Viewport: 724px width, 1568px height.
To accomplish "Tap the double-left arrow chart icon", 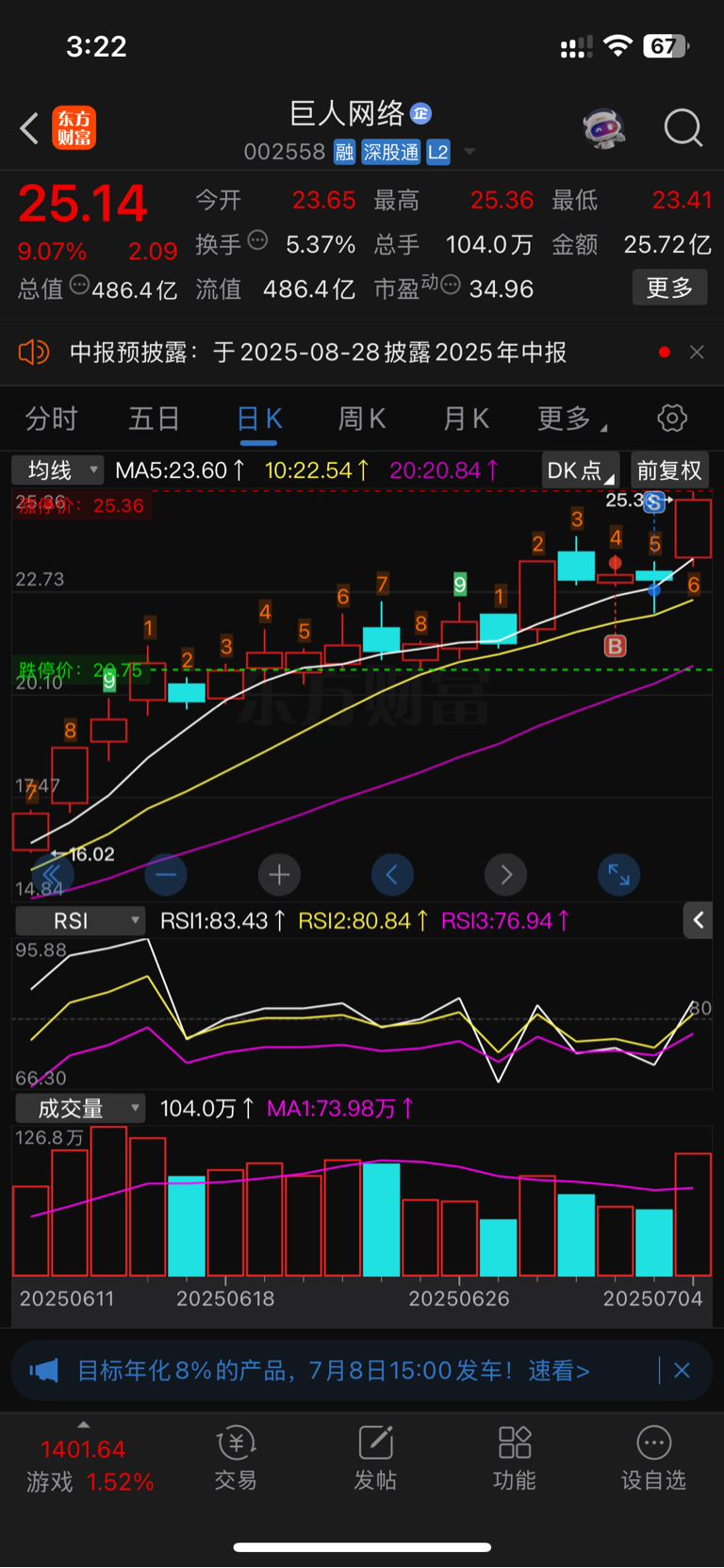I will pos(53,875).
